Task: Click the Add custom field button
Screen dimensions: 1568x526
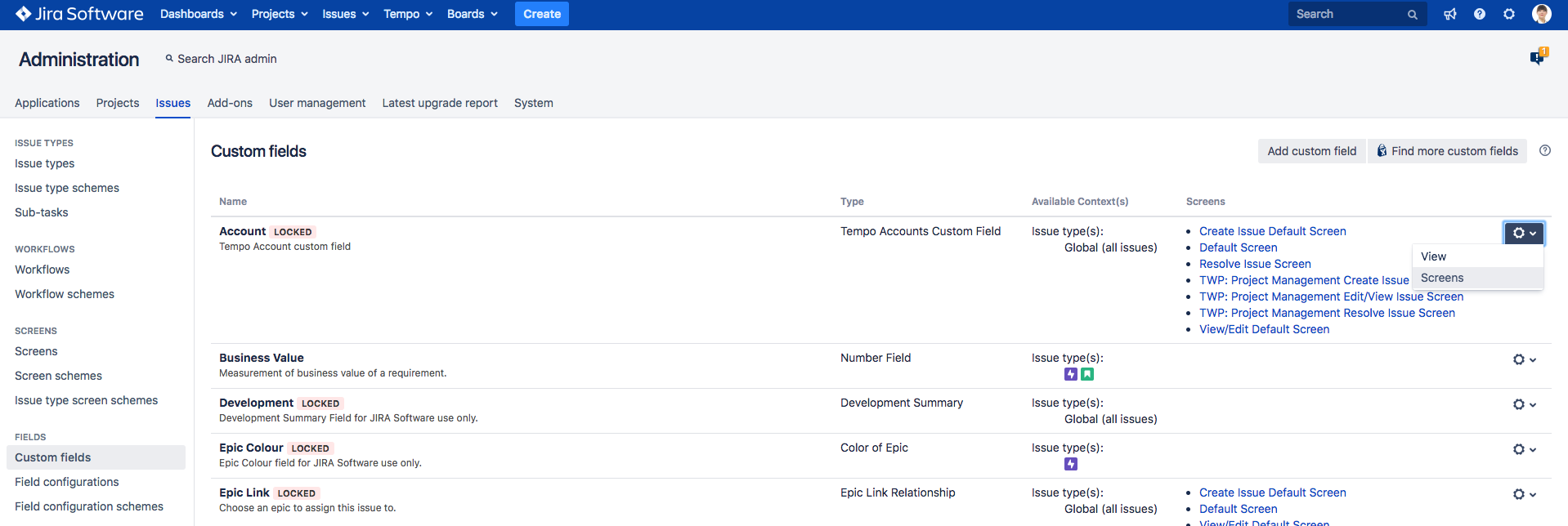Action: tap(1311, 151)
